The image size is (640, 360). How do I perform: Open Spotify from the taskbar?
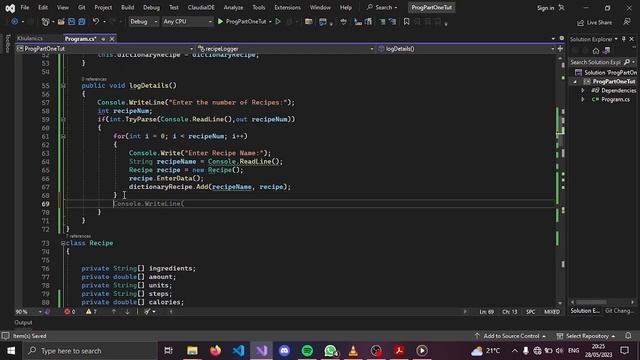tap(307, 351)
